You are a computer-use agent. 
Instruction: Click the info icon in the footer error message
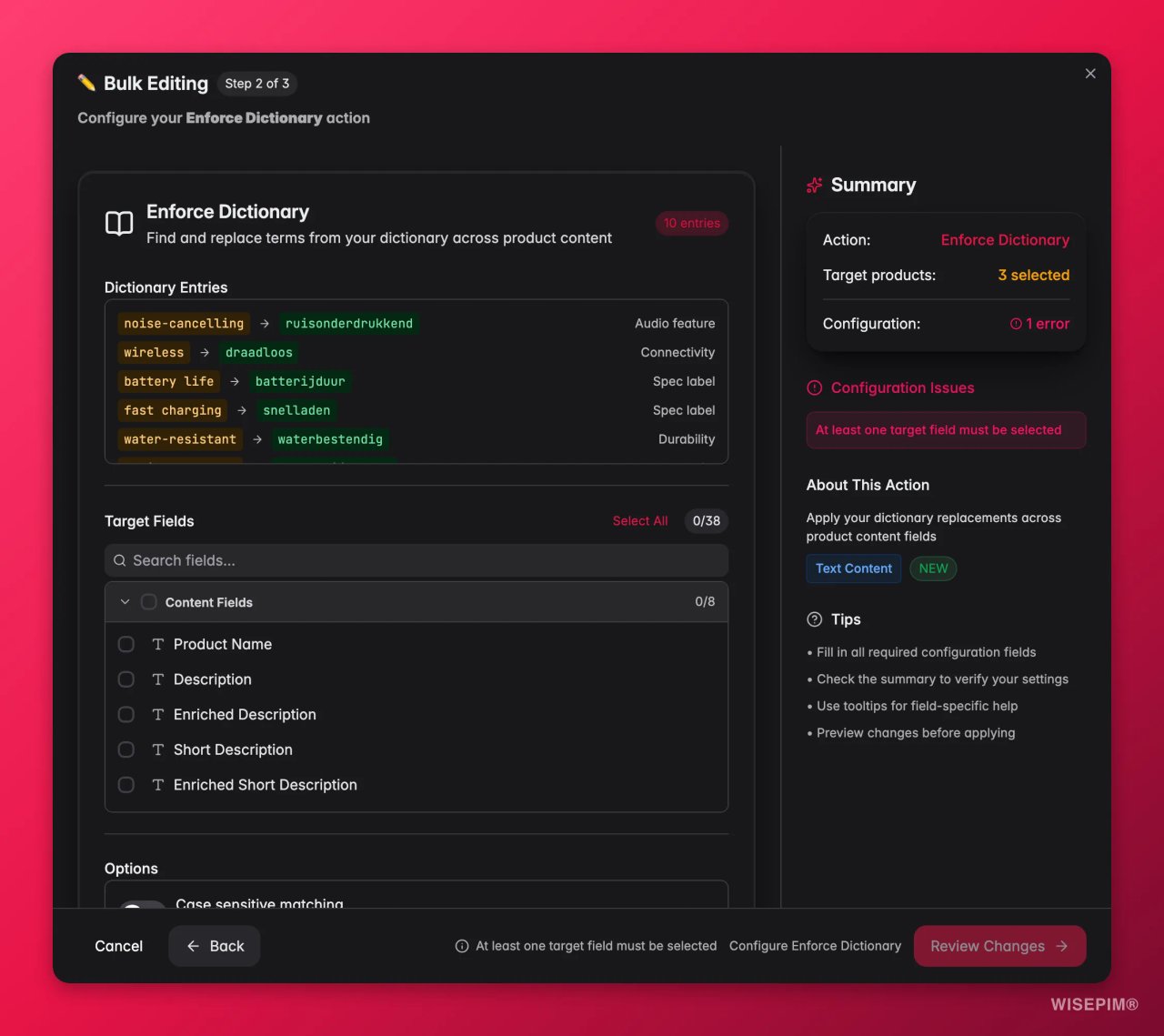[x=462, y=946]
